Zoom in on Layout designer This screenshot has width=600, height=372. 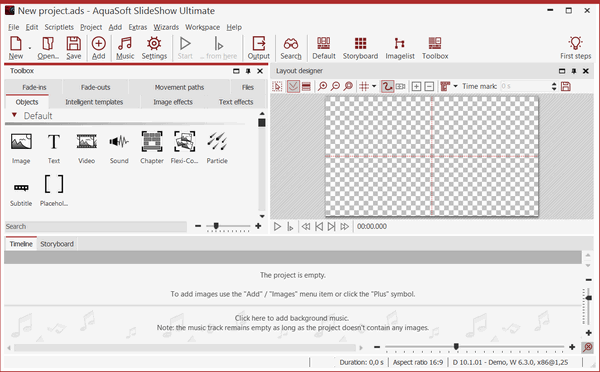pyautogui.click(x=323, y=86)
